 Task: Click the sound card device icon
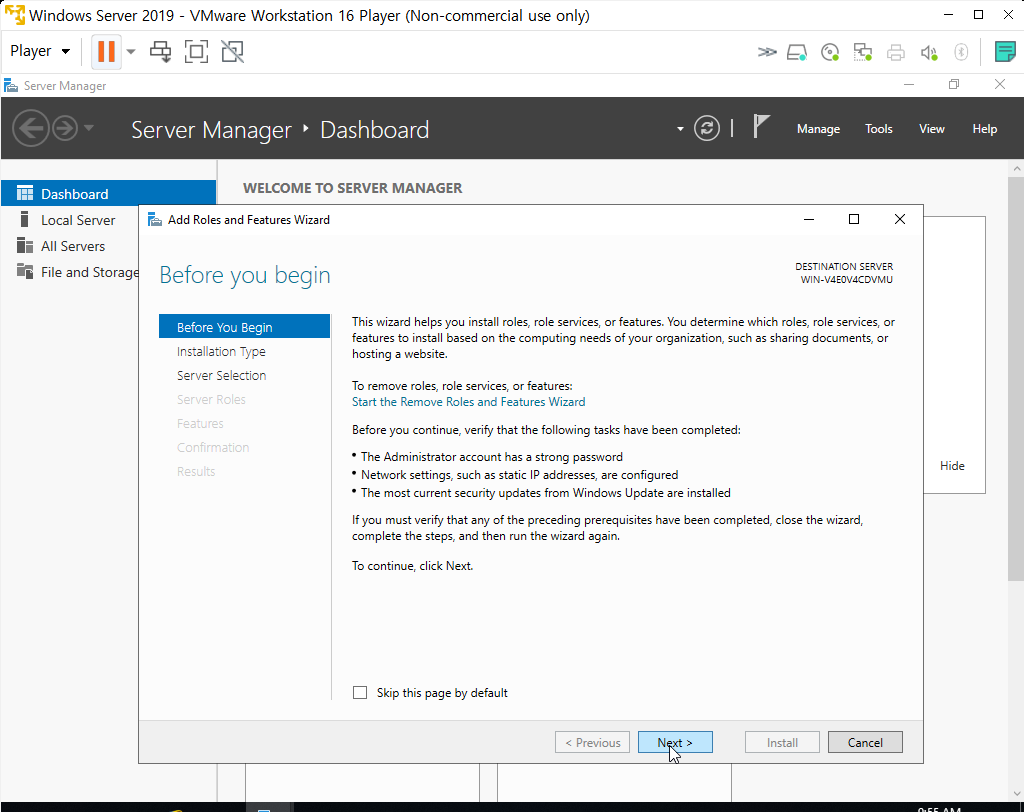click(929, 52)
